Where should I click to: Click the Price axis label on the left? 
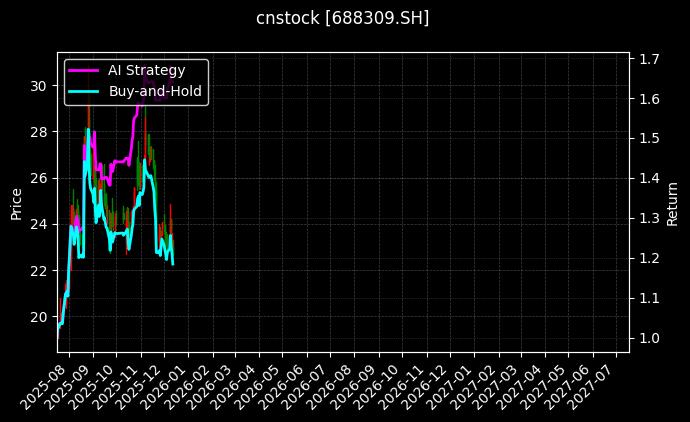pyautogui.click(x=16, y=203)
